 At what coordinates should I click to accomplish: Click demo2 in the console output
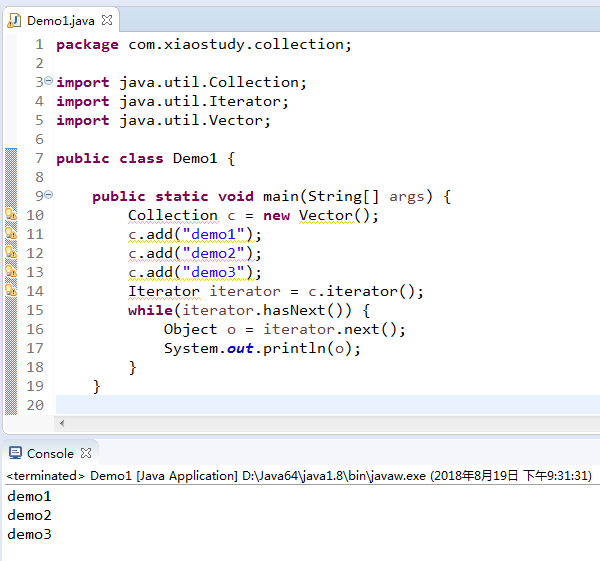coord(29,515)
